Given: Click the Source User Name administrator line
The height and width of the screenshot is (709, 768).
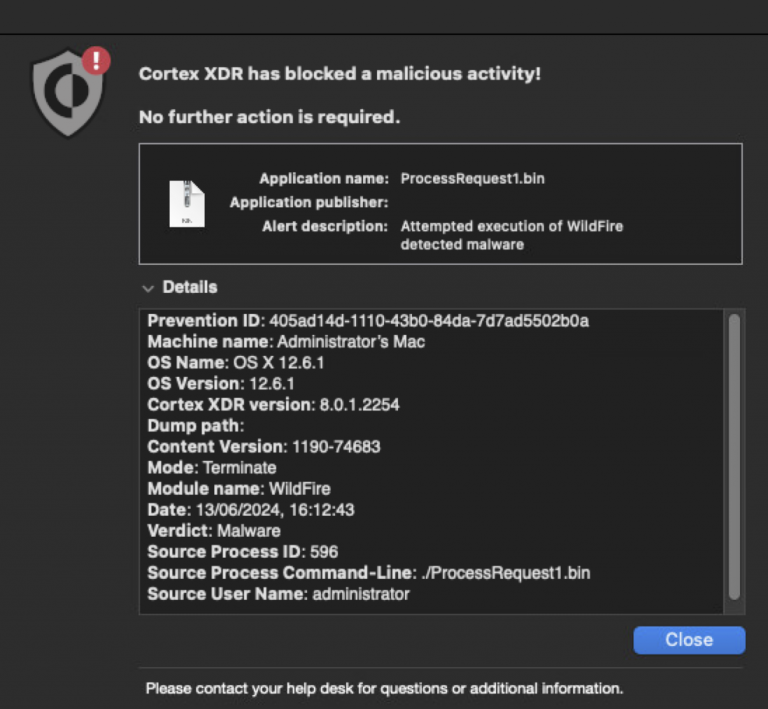Looking at the screenshot, I should (278, 594).
